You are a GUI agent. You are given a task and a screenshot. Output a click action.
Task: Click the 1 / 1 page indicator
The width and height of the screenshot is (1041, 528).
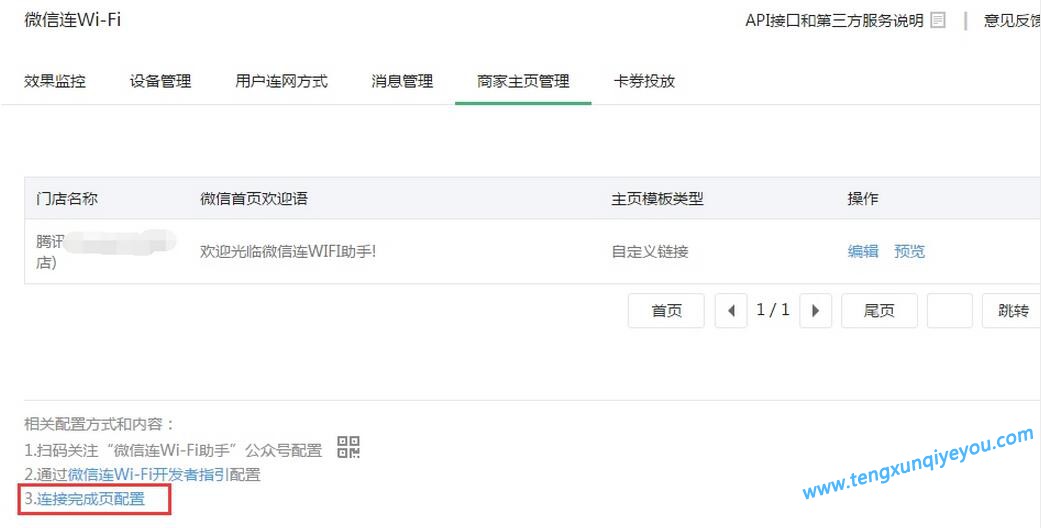point(773,309)
